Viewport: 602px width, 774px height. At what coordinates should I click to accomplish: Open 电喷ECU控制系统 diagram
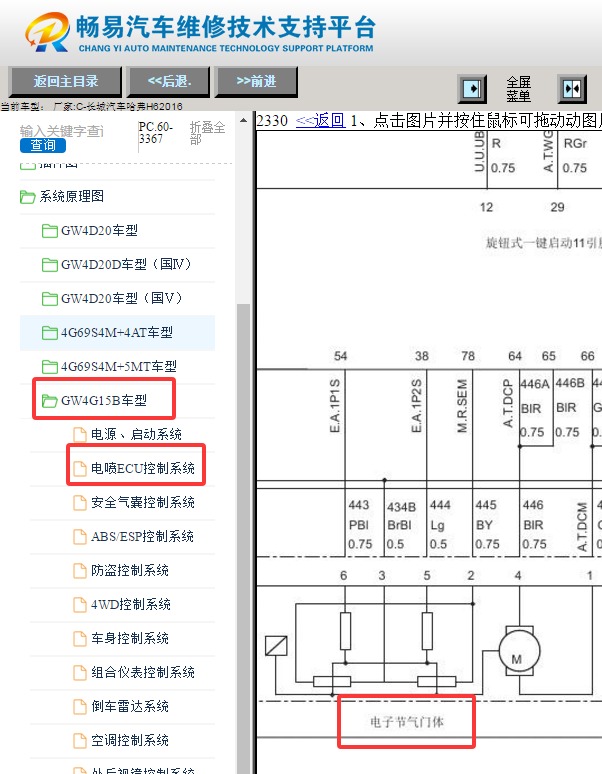coord(143,468)
